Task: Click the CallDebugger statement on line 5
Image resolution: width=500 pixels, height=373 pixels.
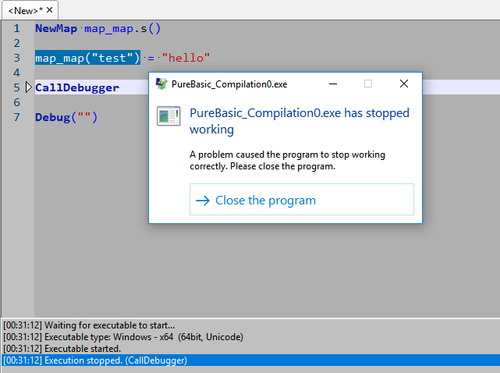Action: (77, 88)
